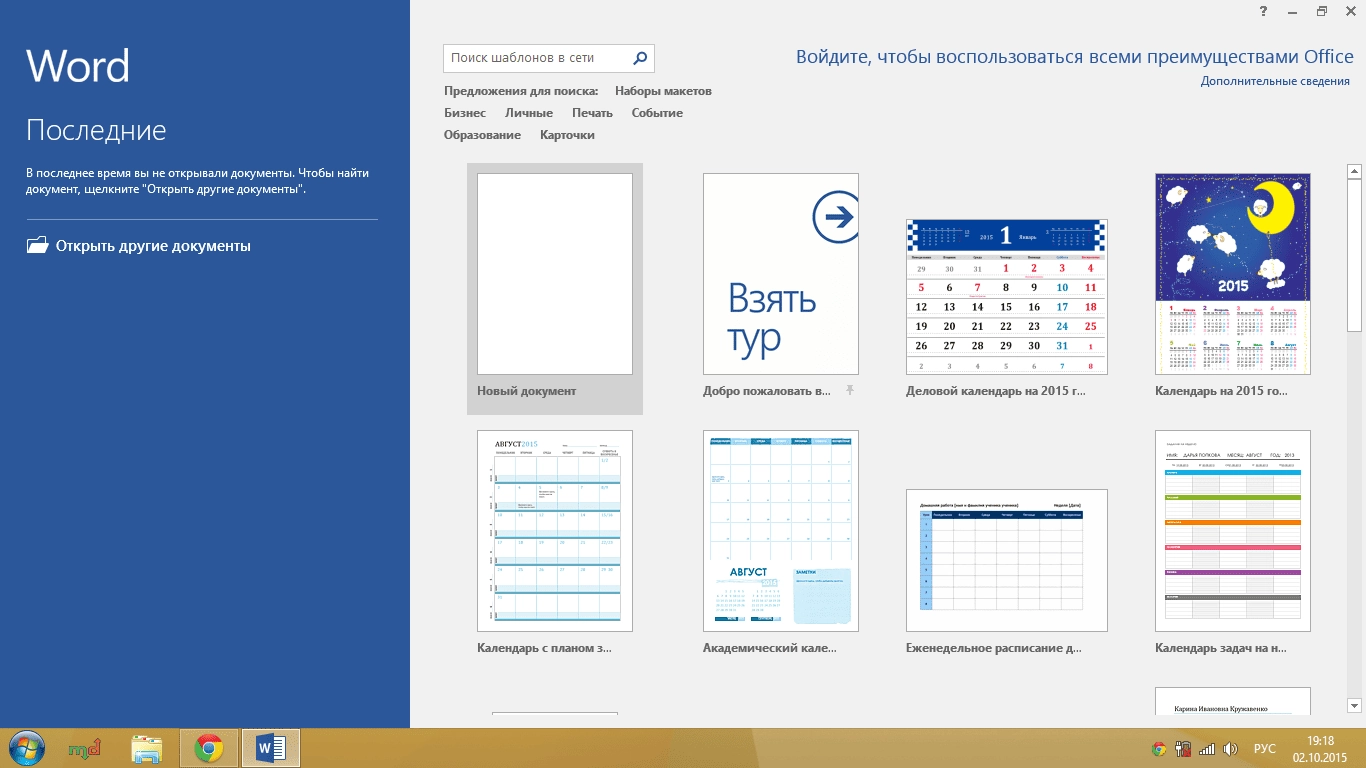Click the volume speaker tray icon
This screenshot has height=768, width=1366.
click(x=1230, y=748)
